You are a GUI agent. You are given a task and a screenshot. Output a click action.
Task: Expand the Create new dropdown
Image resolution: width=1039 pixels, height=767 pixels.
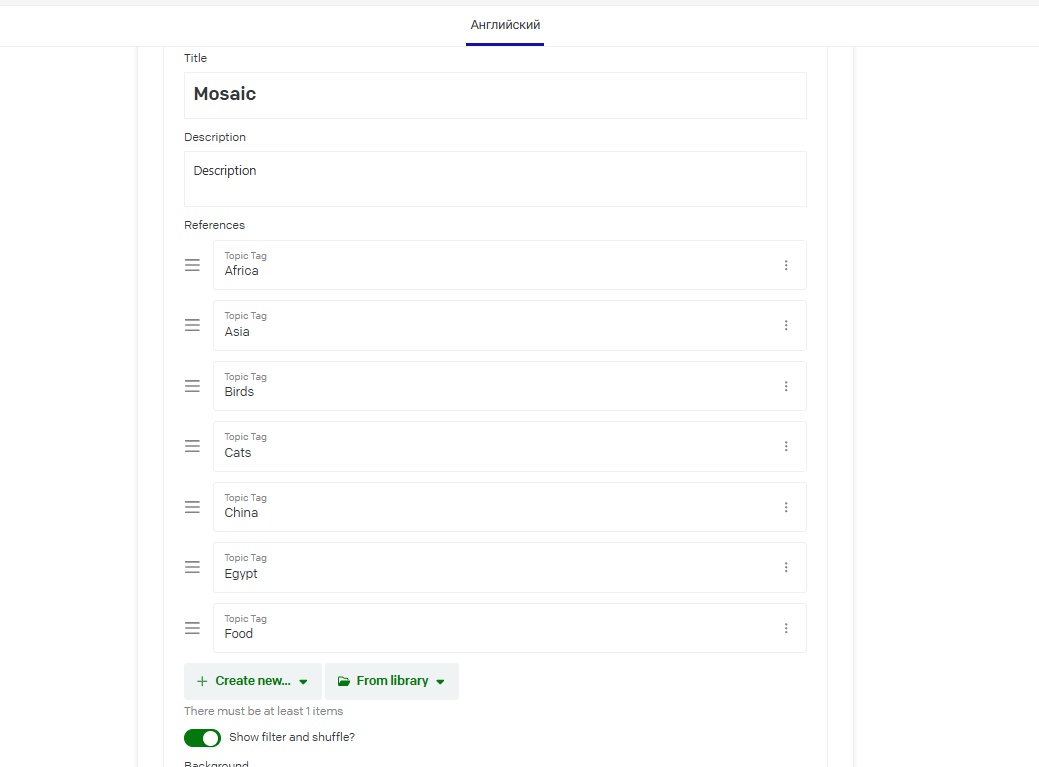point(252,682)
